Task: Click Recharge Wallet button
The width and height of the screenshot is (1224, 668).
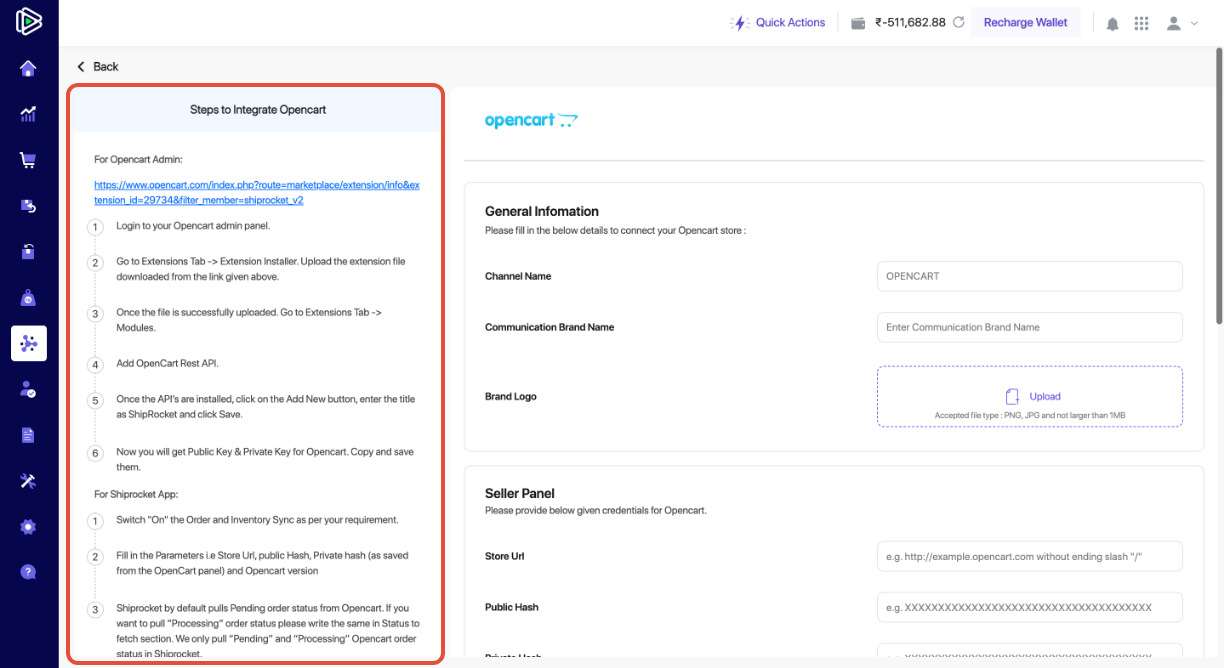Action: click(x=1025, y=22)
